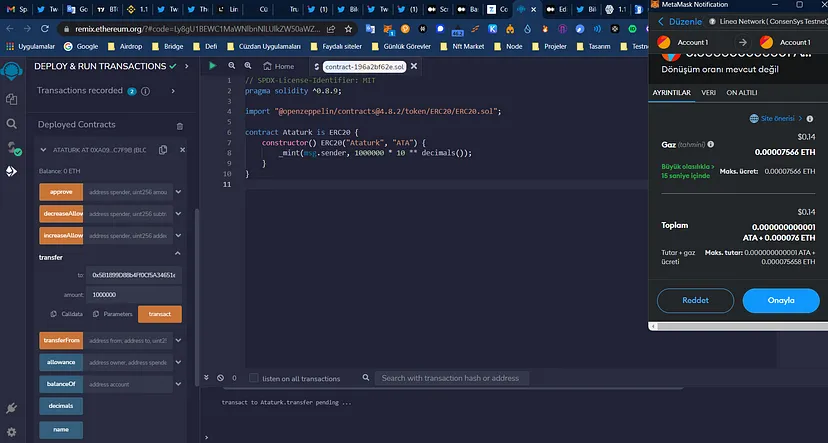Image resolution: width=828 pixels, height=443 pixels.
Task: Open the Solidity Compiler sidebar icon
Action: coord(12,147)
